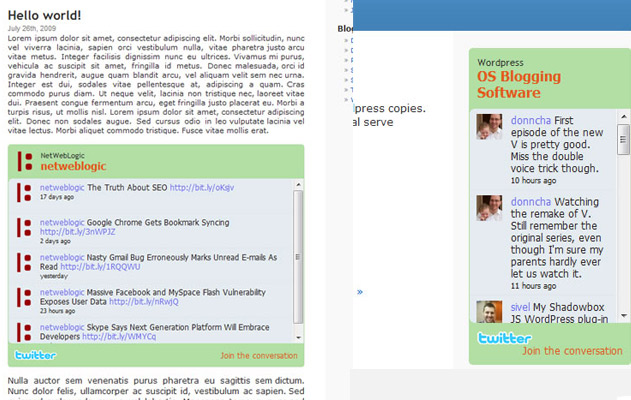The width and height of the screenshot is (631, 400).
Task: Click netweblogic username on Massive Facebook tweet
Action: [62, 293]
